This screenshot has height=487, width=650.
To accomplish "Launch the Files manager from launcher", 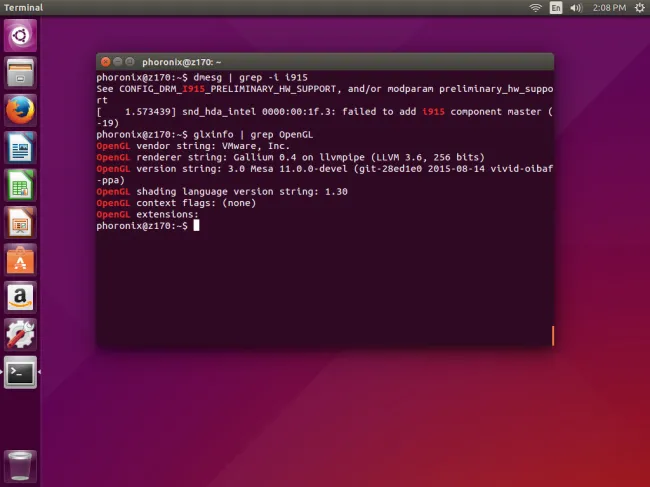I will [x=20, y=73].
